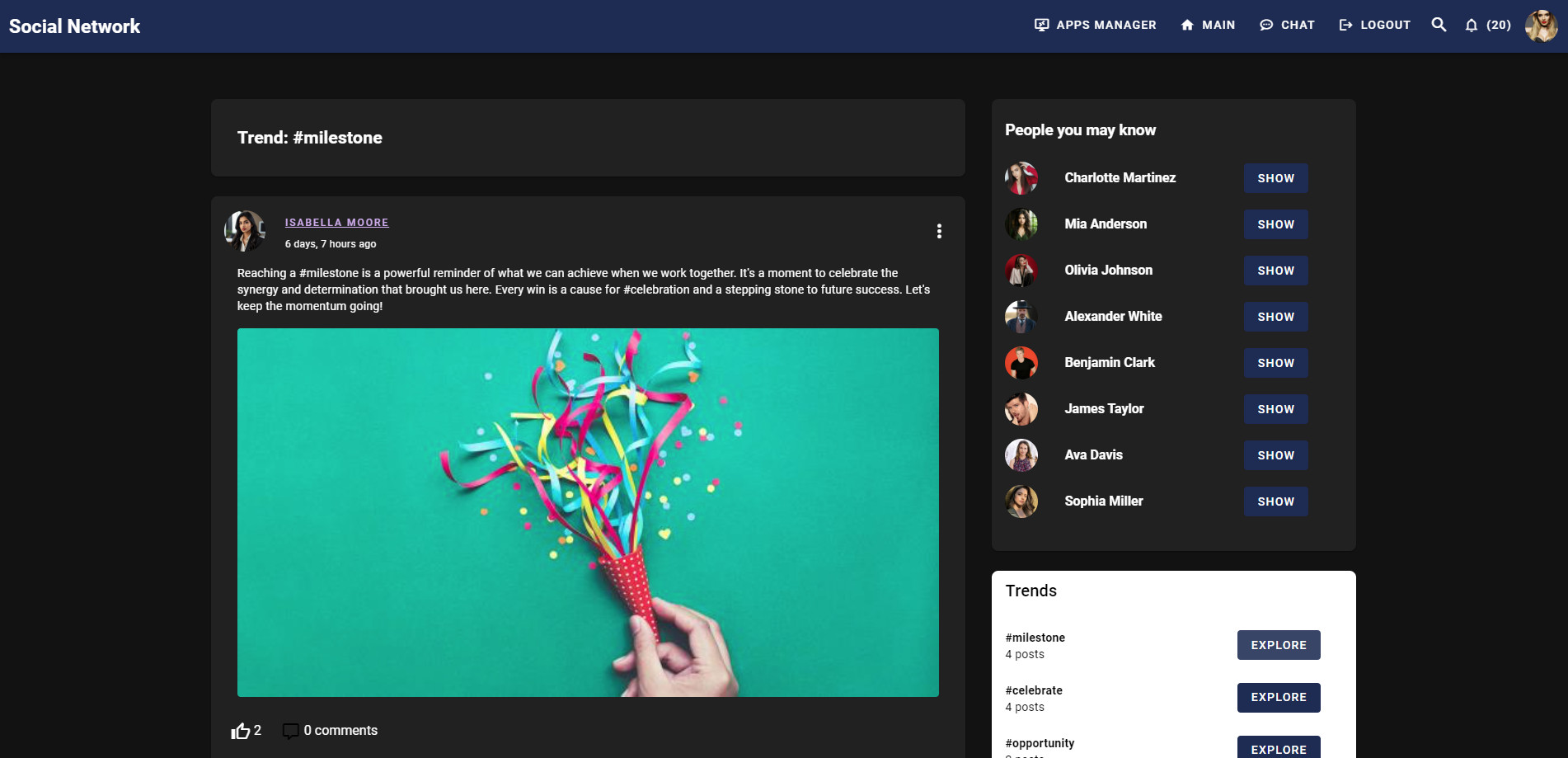Open the post options three-dot menu
Screen dimensions: 1568x758
coord(939,232)
